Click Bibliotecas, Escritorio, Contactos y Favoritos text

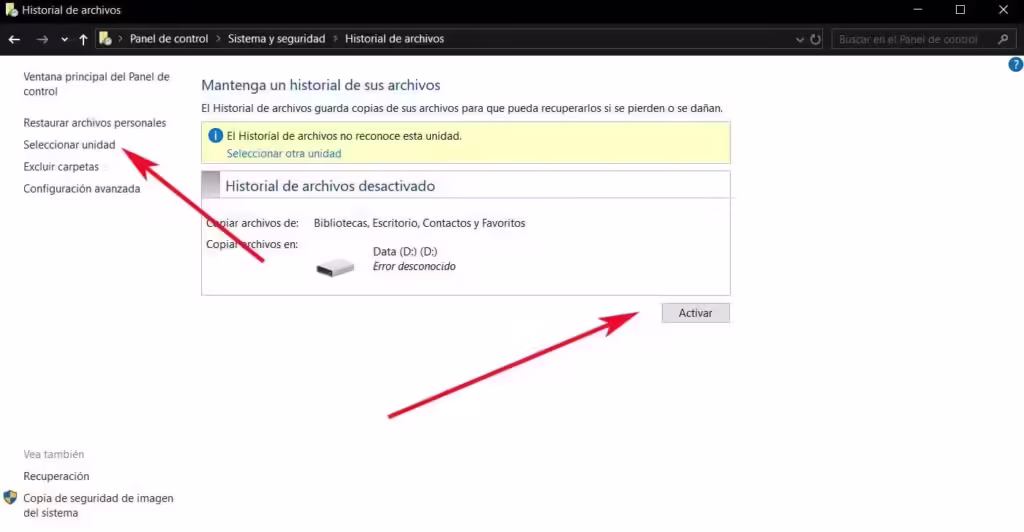click(419, 223)
